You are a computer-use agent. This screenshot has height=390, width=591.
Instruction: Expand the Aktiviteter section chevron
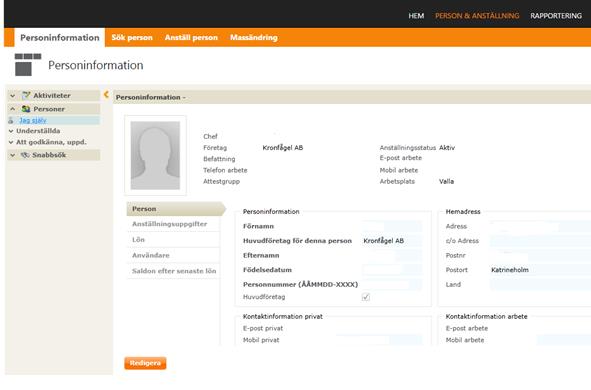click(12, 96)
